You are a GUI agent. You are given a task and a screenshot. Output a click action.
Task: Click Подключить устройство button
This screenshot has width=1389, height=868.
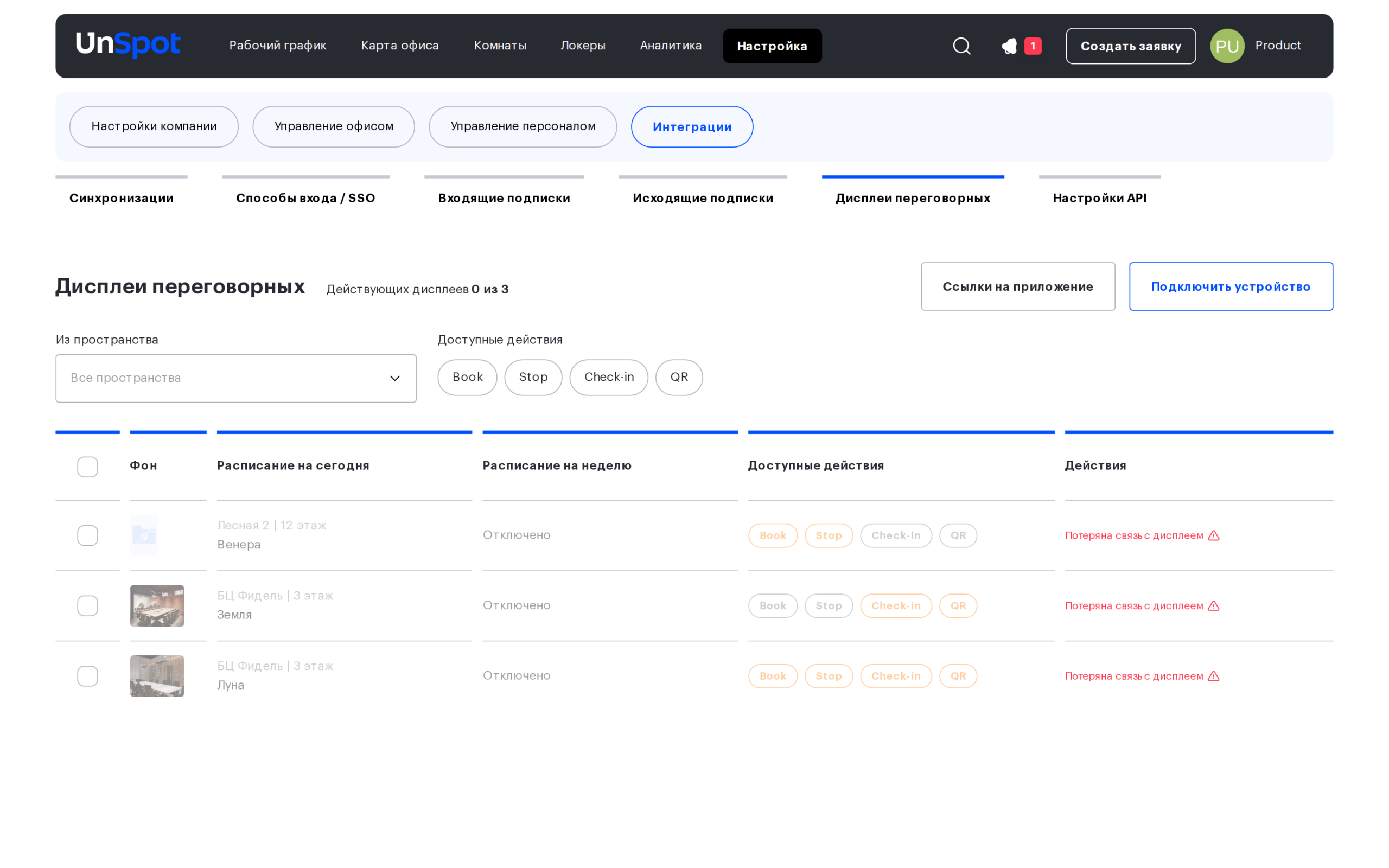point(1231,286)
